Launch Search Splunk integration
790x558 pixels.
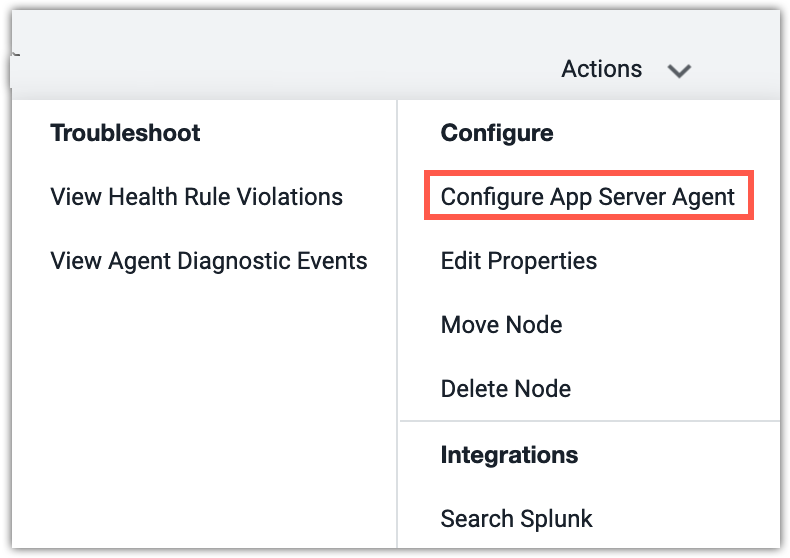[x=516, y=519]
